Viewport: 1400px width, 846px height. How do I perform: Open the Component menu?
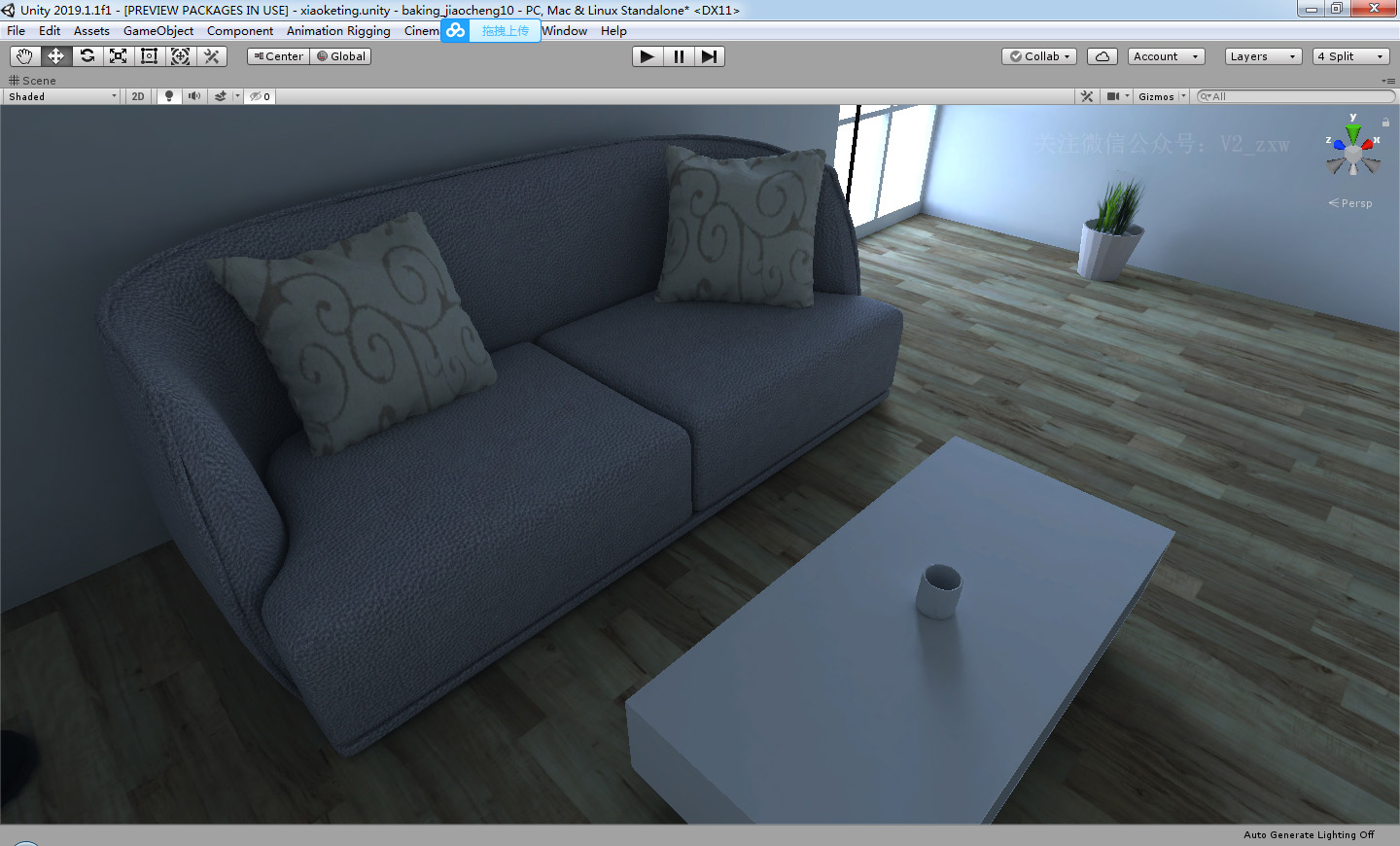(240, 31)
